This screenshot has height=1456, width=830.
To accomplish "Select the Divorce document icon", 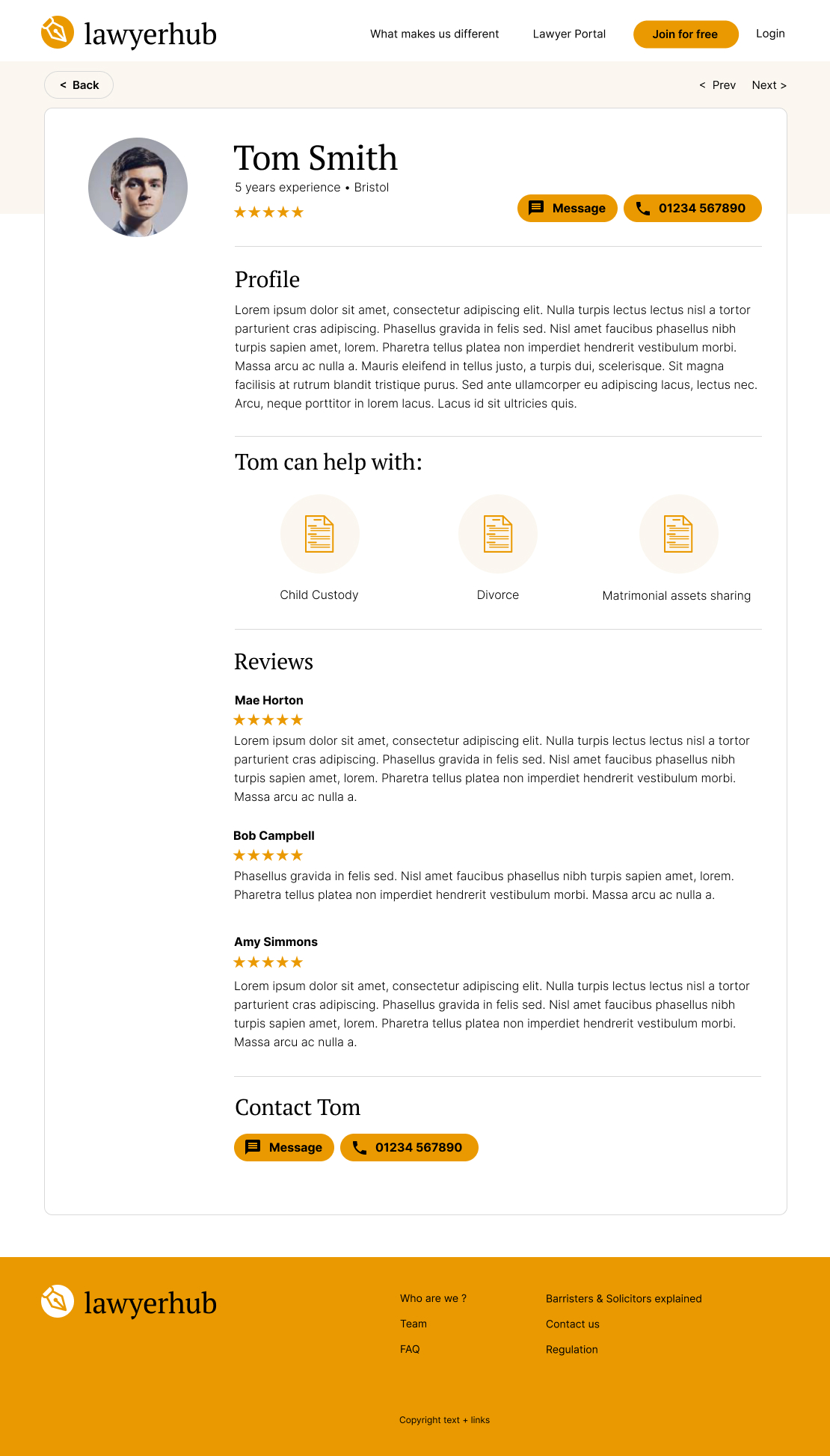I will (498, 533).
